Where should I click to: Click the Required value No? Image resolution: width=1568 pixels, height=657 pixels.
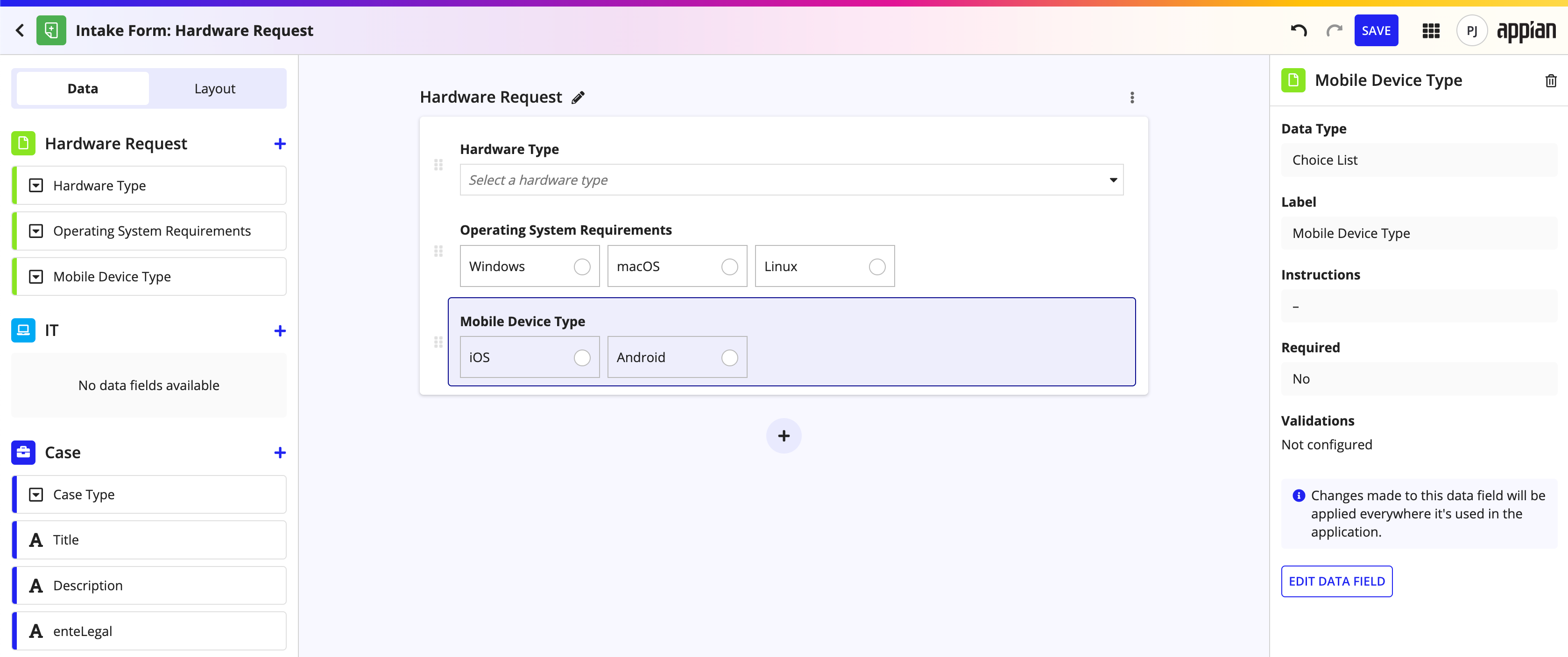click(x=1419, y=379)
